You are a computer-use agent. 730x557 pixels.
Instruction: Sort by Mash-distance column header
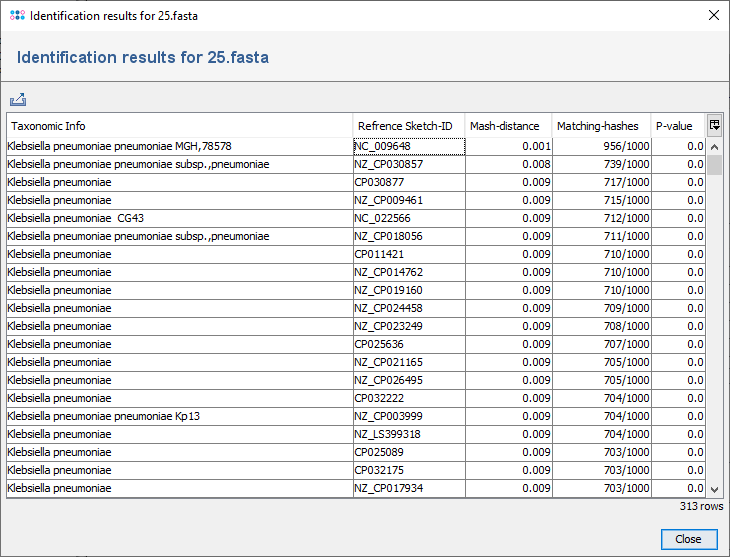tap(507, 126)
